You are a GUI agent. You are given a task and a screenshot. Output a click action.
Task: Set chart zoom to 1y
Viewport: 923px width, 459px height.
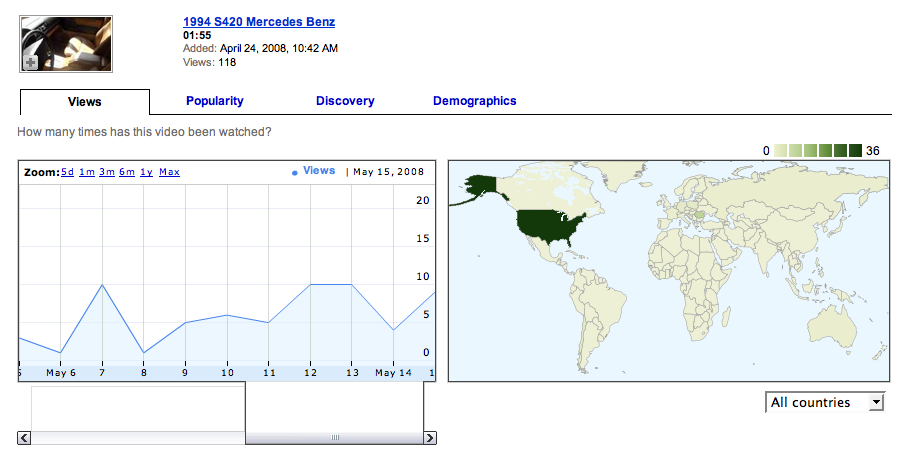pyautogui.click(x=146, y=172)
